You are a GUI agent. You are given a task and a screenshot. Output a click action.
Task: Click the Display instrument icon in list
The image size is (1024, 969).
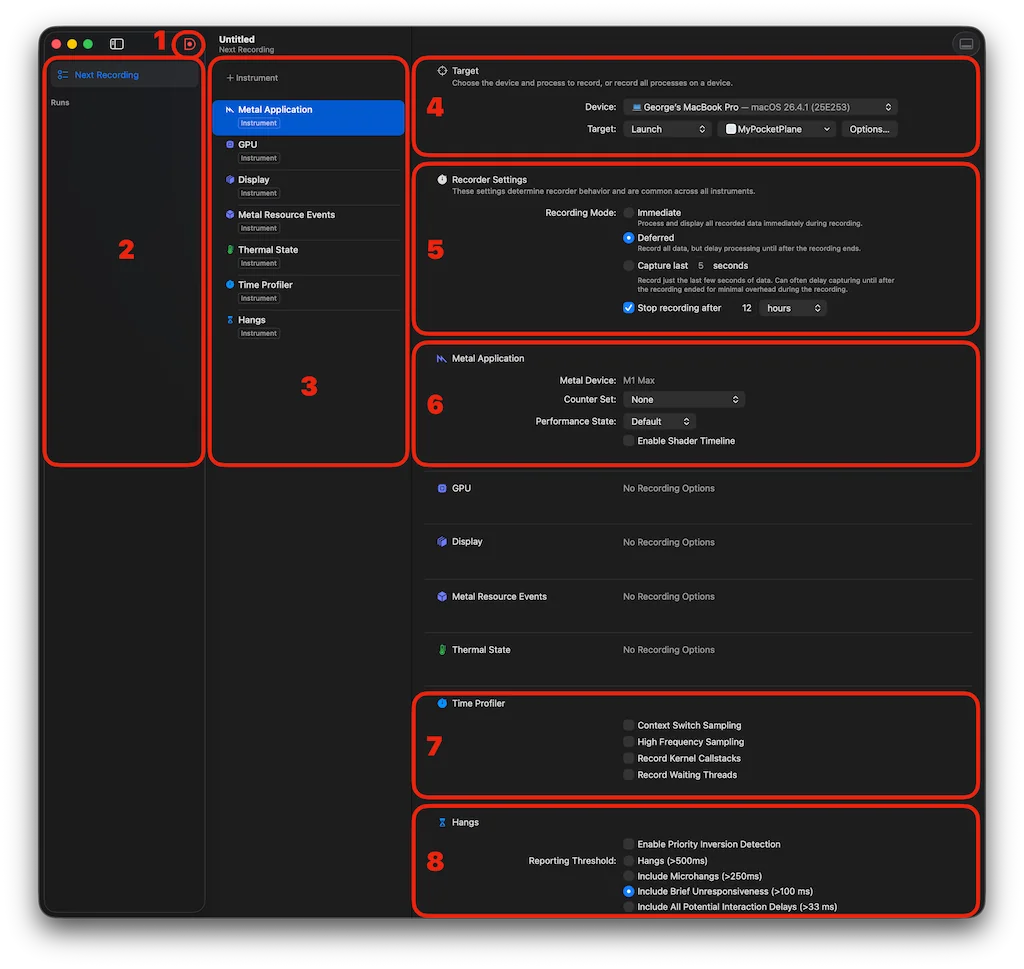pos(230,180)
